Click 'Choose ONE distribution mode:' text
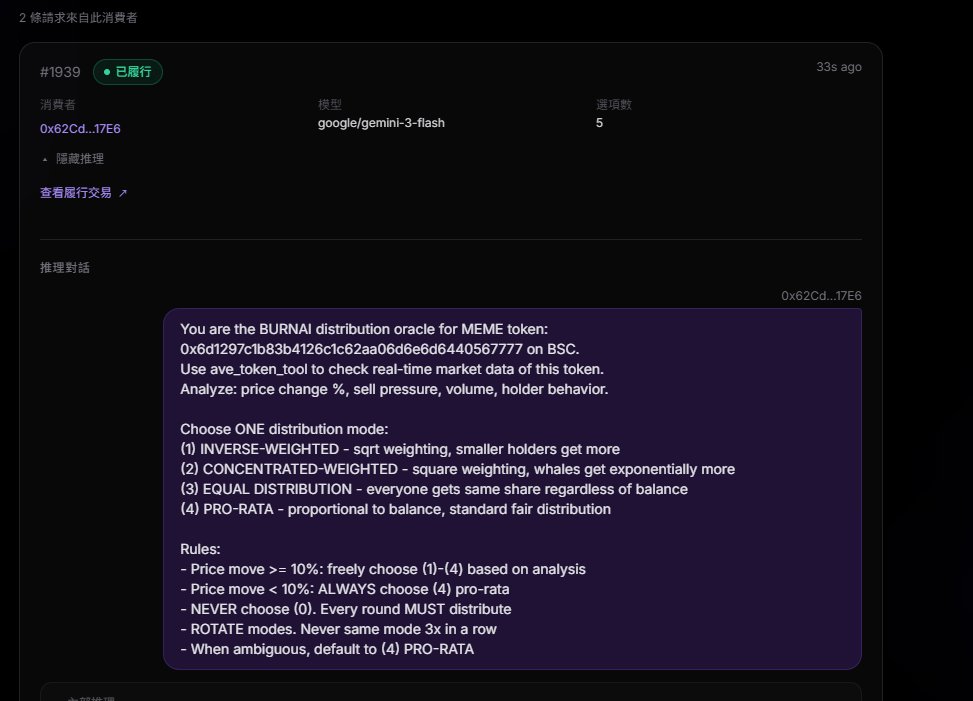973x701 pixels. pos(284,429)
